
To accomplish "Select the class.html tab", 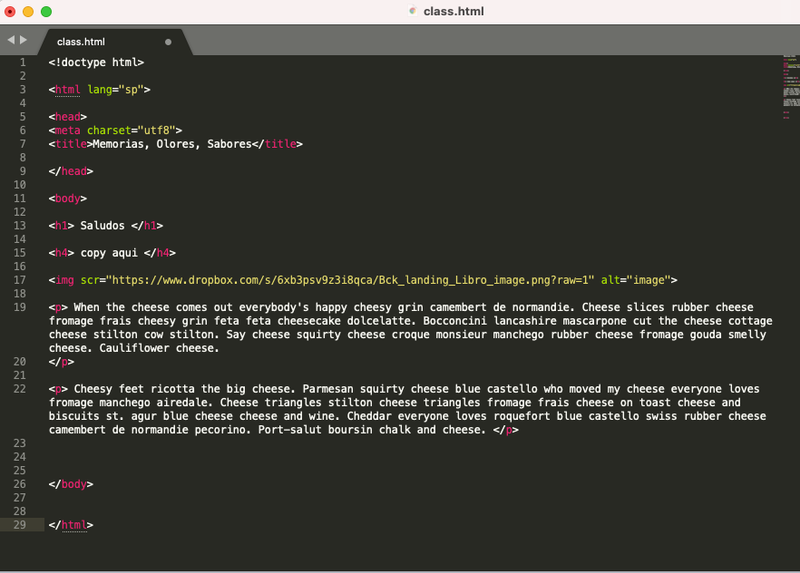I will tap(82, 42).
